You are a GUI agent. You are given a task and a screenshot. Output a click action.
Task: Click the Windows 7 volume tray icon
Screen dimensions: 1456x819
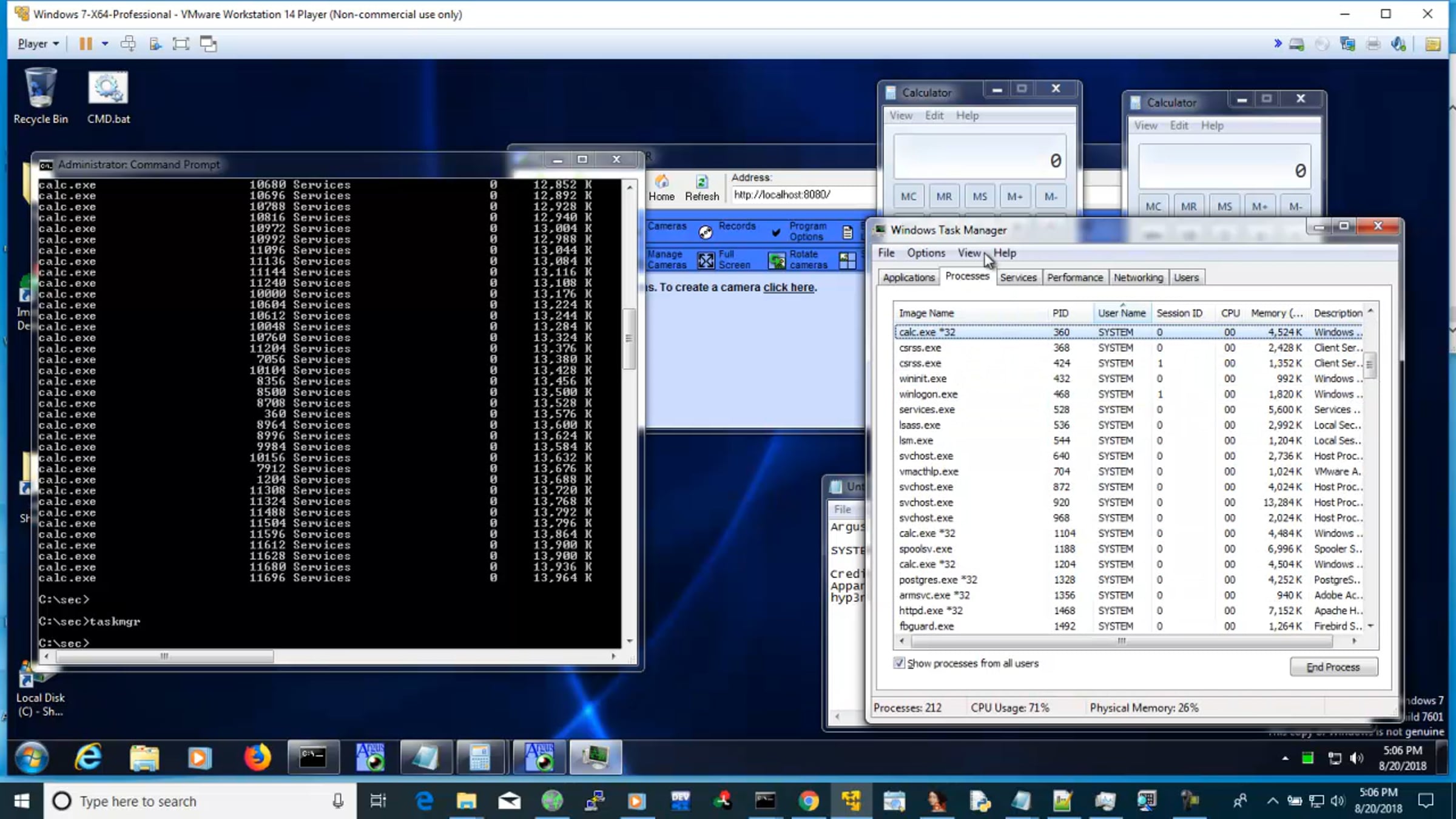coord(1358,758)
